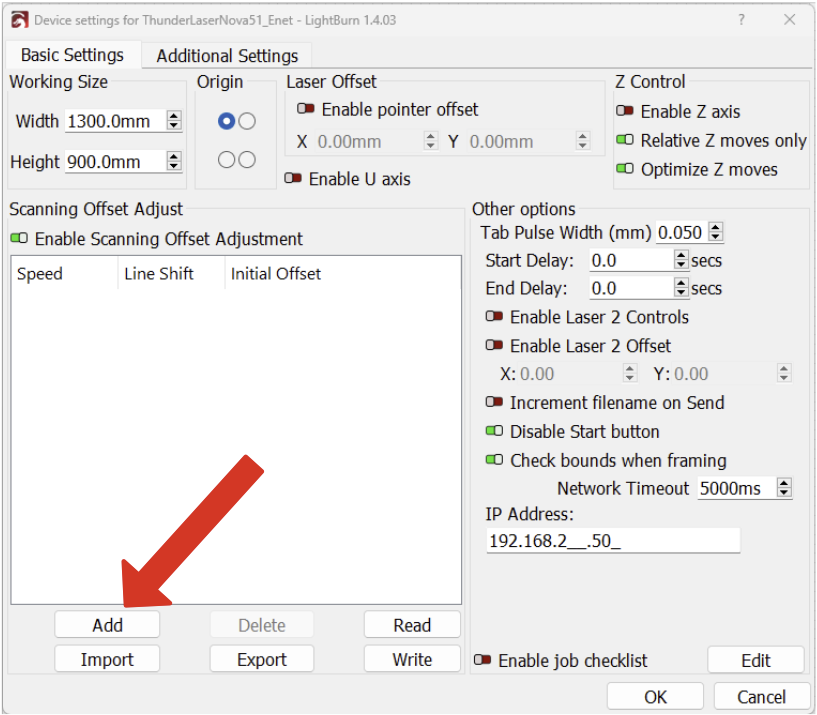Turn on Enable U axis

click(294, 179)
